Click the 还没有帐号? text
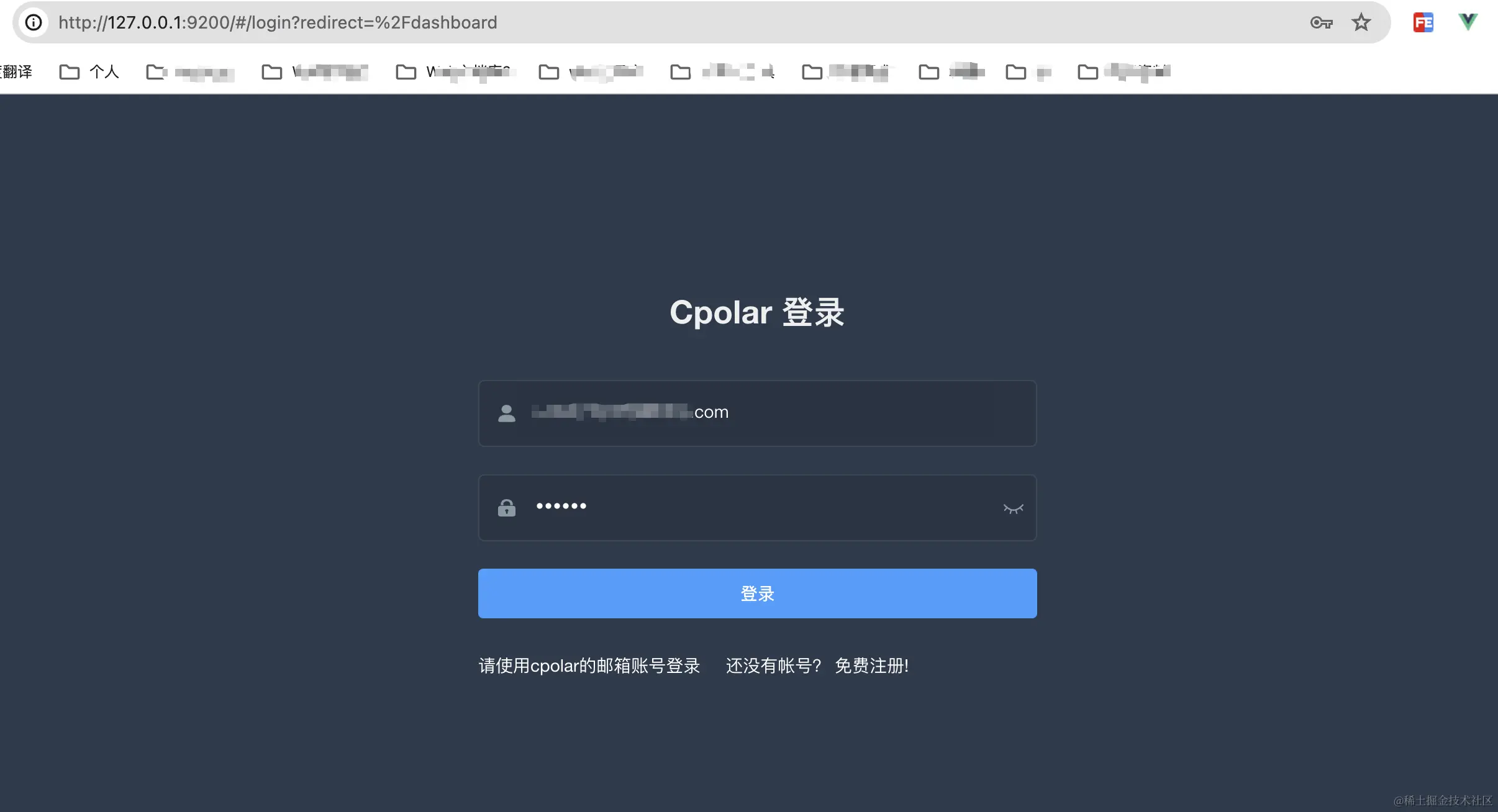This screenshot has height=812, width=1498. coord(773,665)
